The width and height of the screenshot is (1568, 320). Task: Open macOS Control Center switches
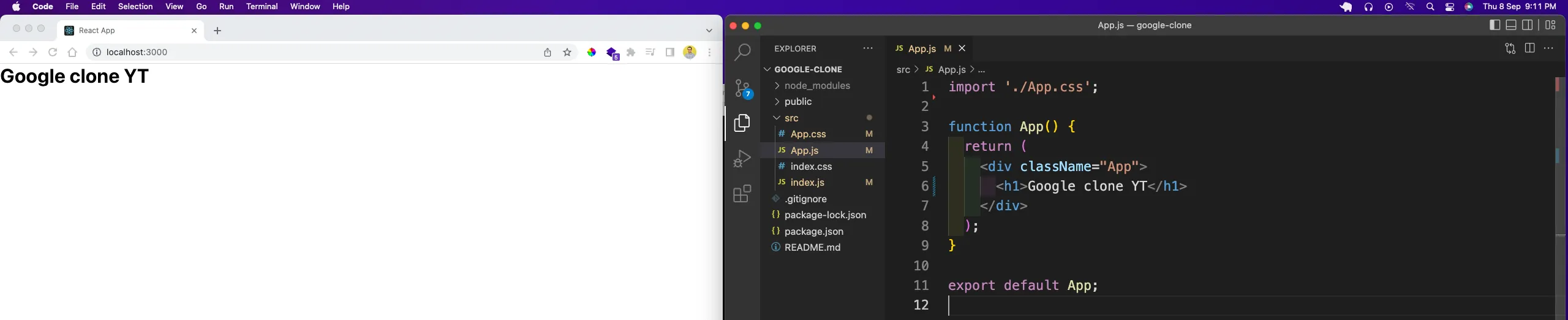tap(1450, 7)
